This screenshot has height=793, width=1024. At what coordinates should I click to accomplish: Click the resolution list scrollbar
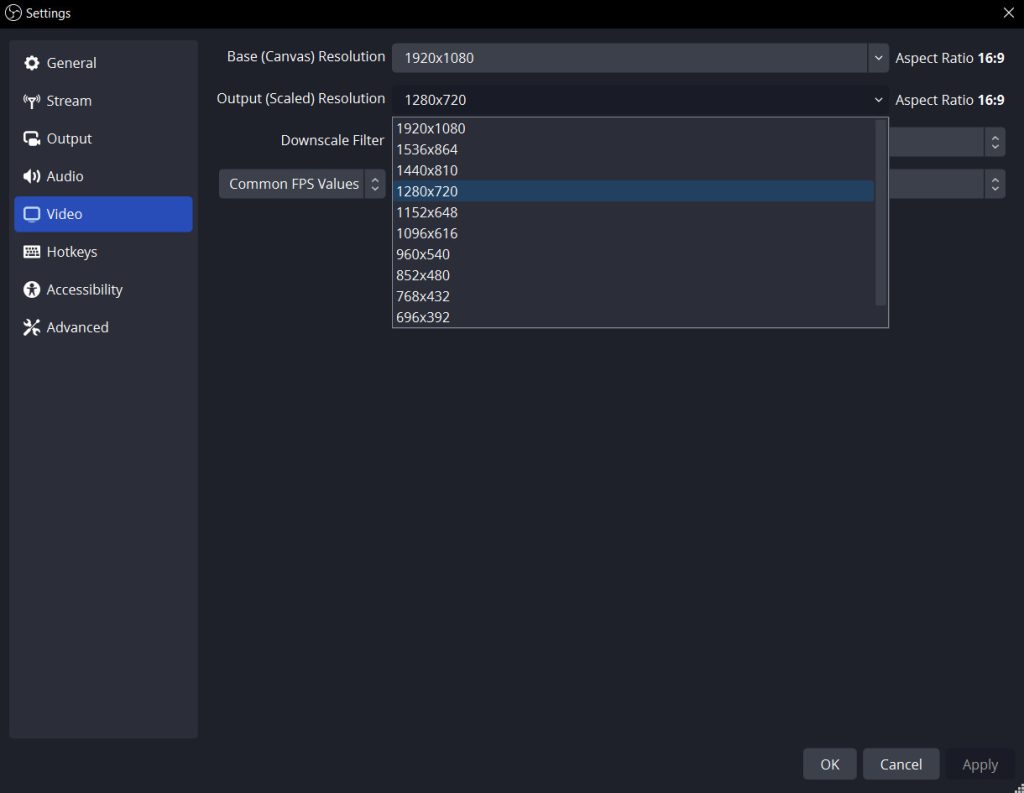(881, 212)
